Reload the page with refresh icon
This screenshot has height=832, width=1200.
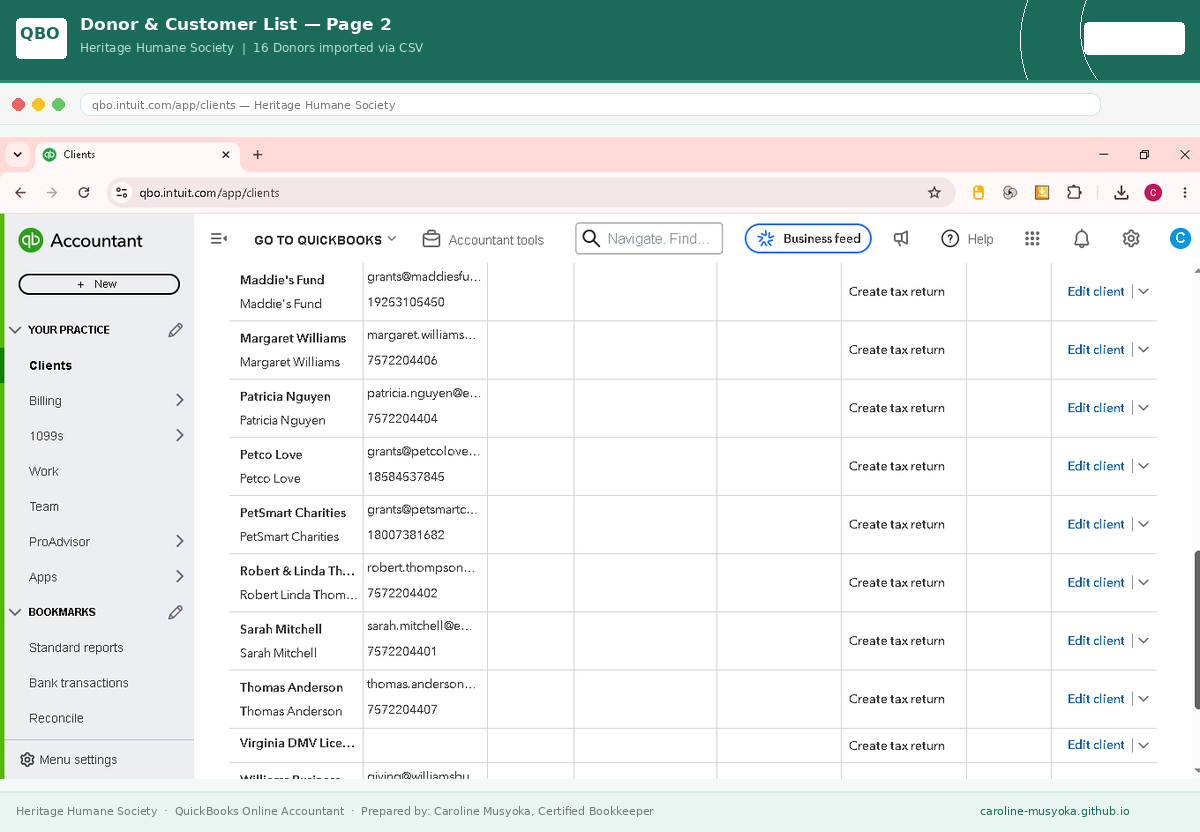(x=84, y=192)
